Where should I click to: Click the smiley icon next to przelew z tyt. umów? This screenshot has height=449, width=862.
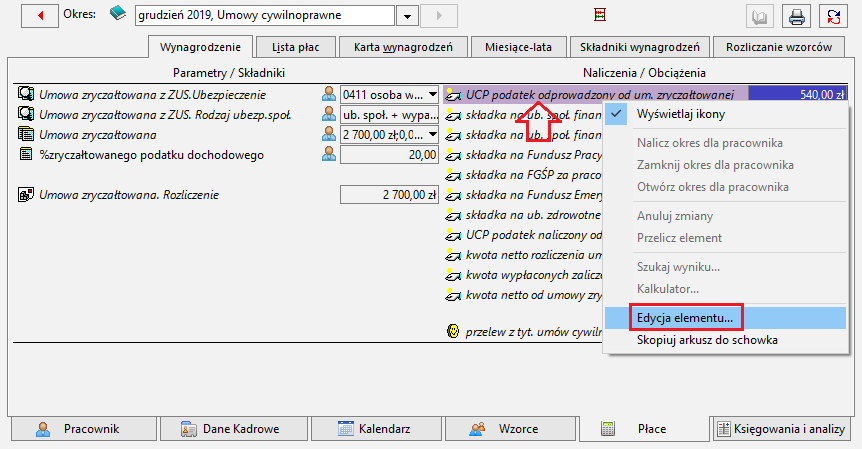coord(453,331)
